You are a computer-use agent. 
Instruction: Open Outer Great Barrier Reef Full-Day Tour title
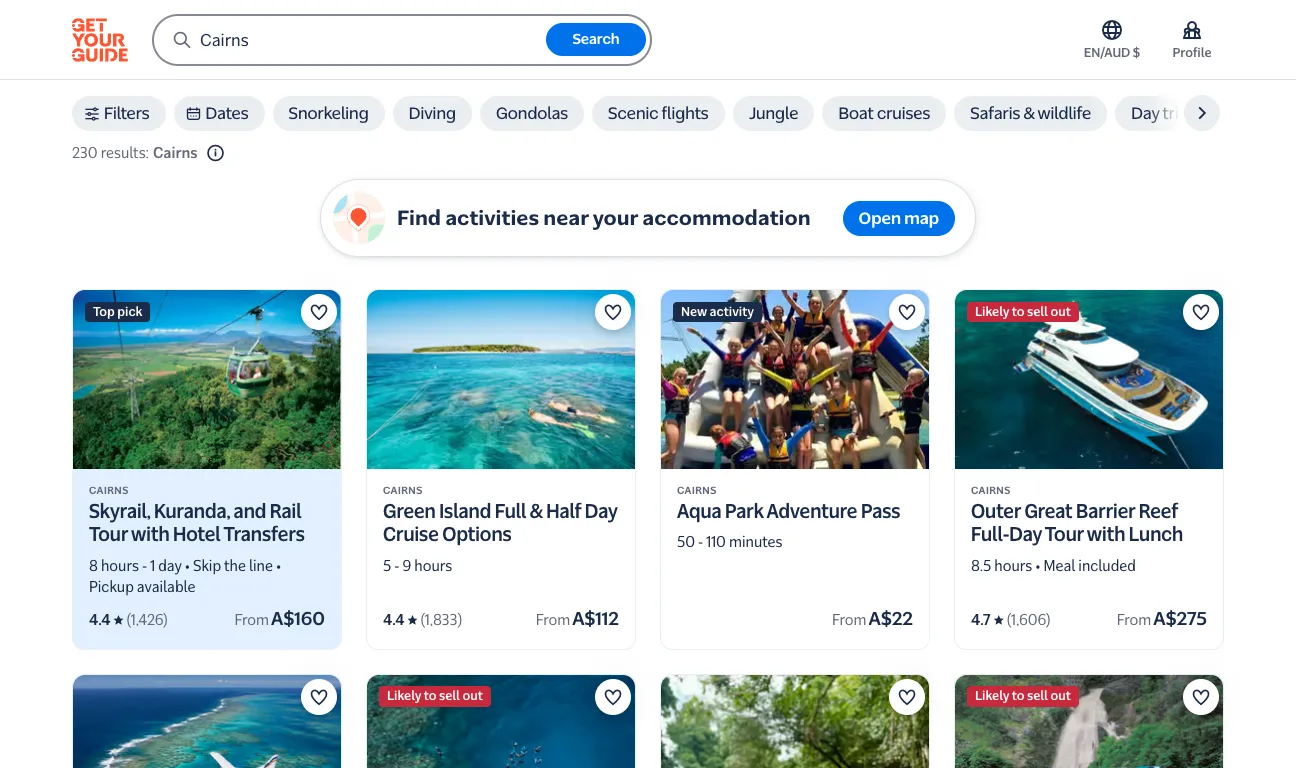(1077, 522)
